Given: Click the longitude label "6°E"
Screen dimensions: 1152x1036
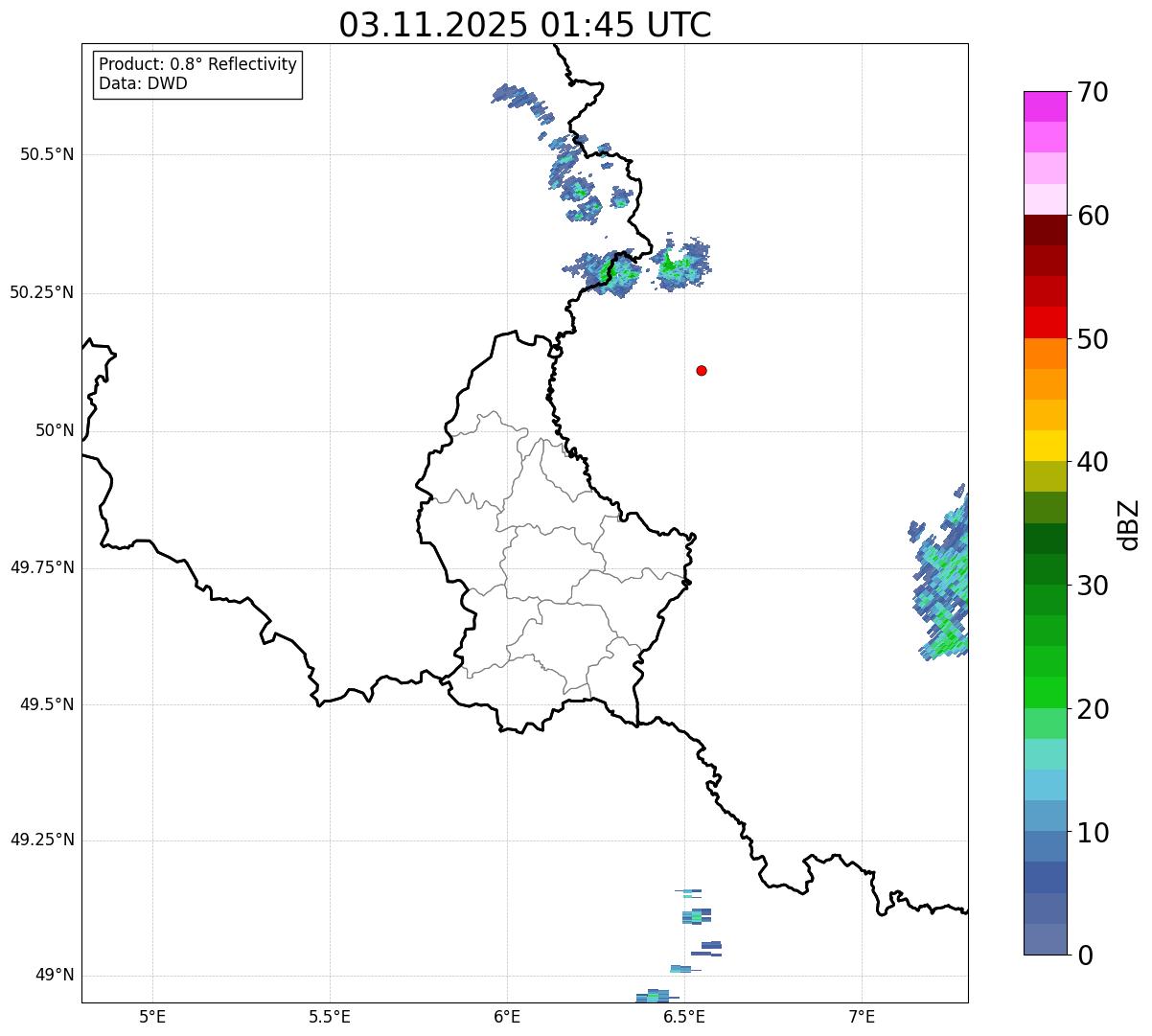Looking at the screenshot, I should [x=507, y=1016].
